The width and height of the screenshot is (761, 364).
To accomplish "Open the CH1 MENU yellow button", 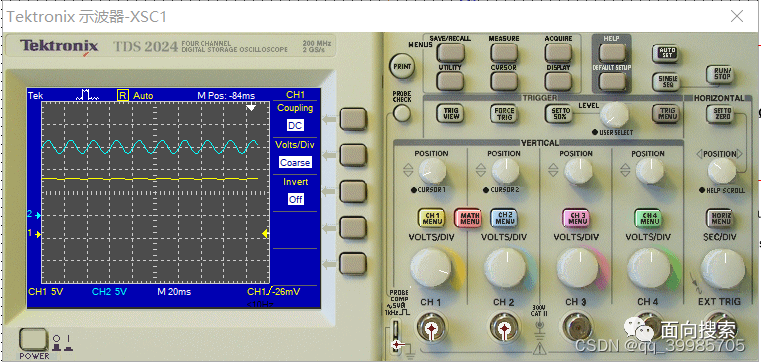I will 432,218.
